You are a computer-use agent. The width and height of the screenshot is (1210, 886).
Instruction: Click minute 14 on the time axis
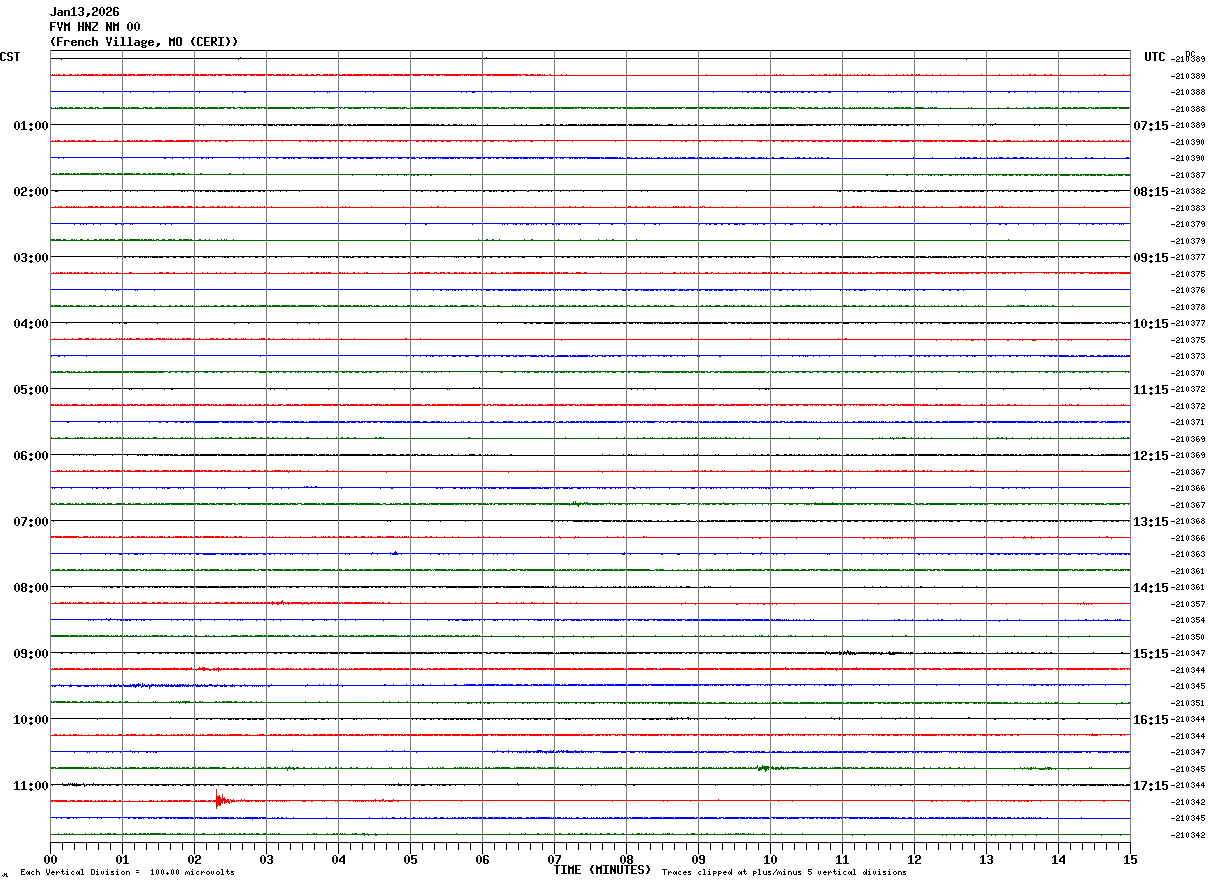(1058, 859)
